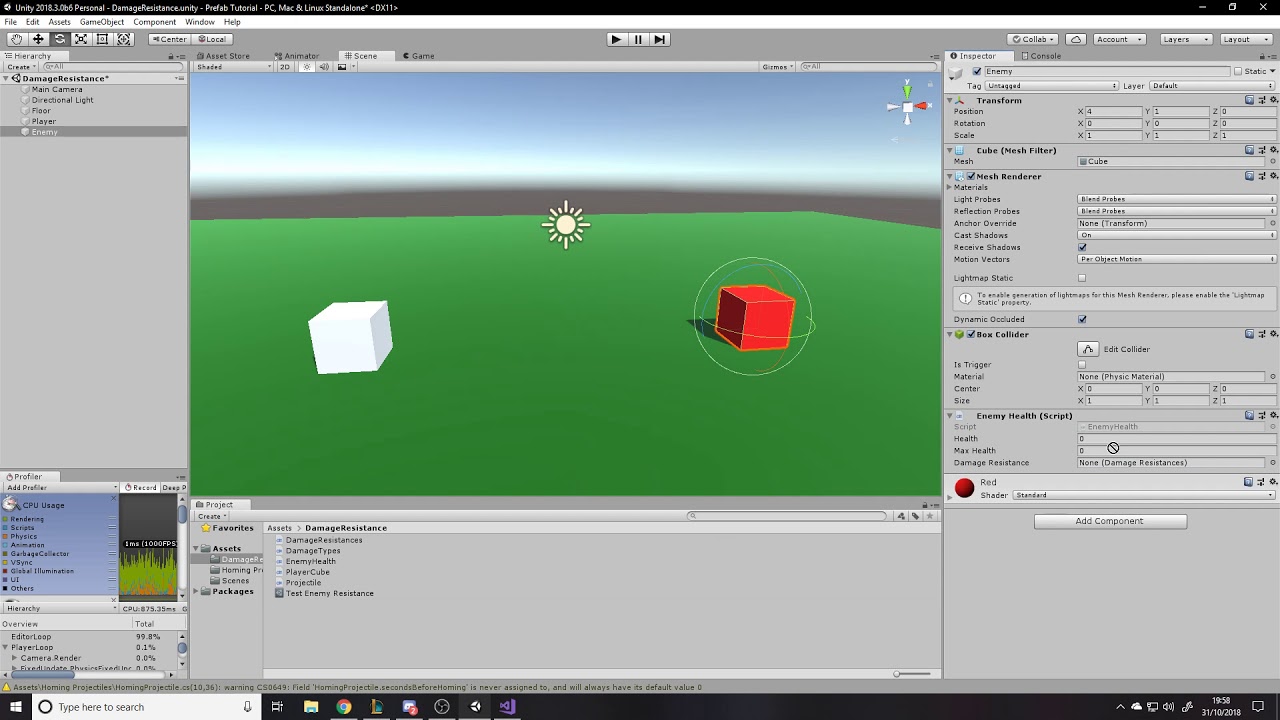
Task: Open the Tag dropdown
Action: pyautogui.click(x=1052, y=86)
